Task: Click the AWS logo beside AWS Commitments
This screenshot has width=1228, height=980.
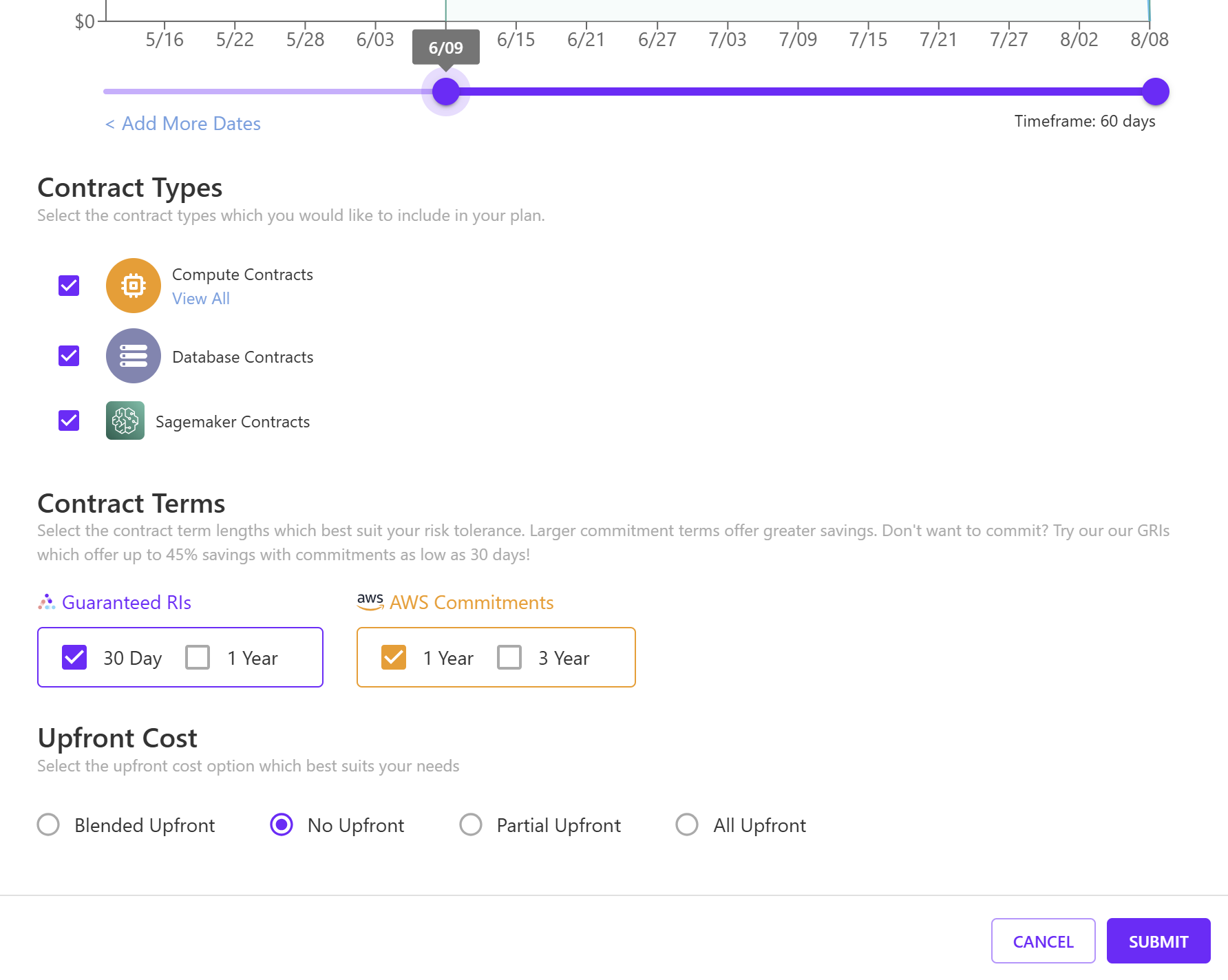Action: [x=370, y=601]
